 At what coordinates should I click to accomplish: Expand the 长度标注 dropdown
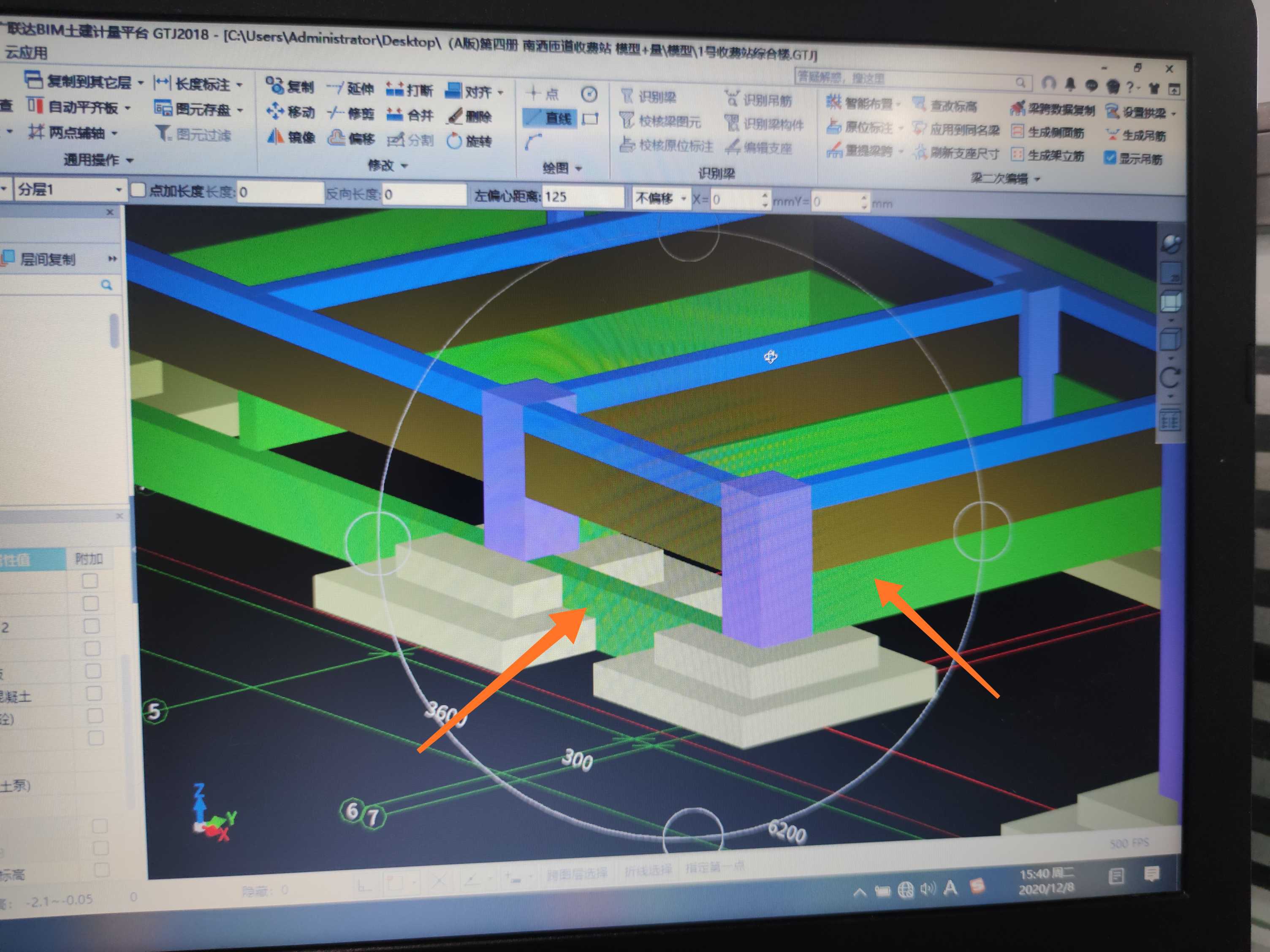tap(239, 86)
